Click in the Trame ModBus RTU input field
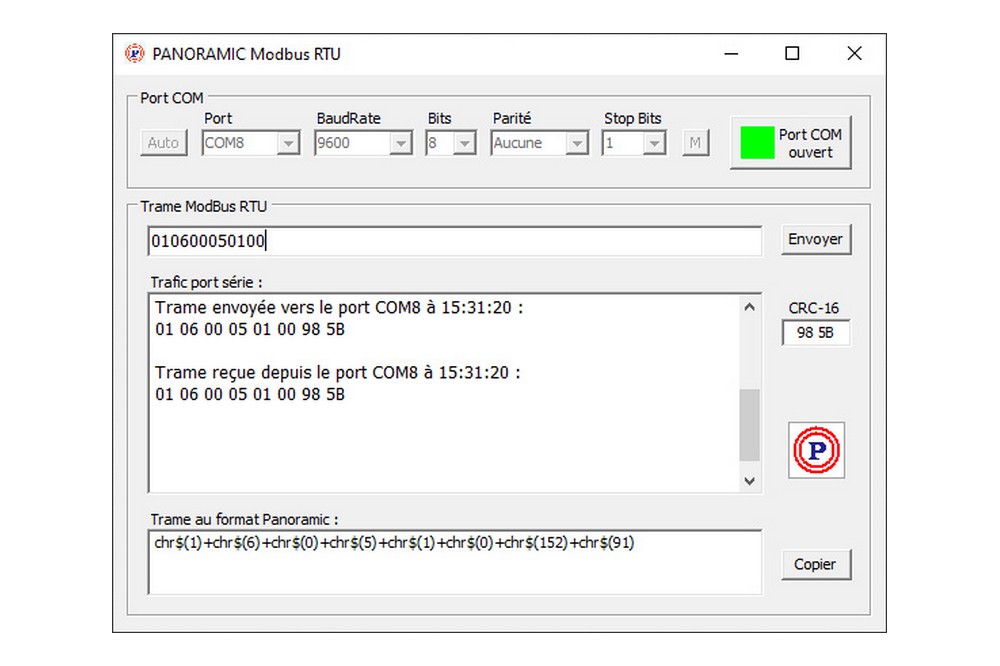 coord(455,241)
